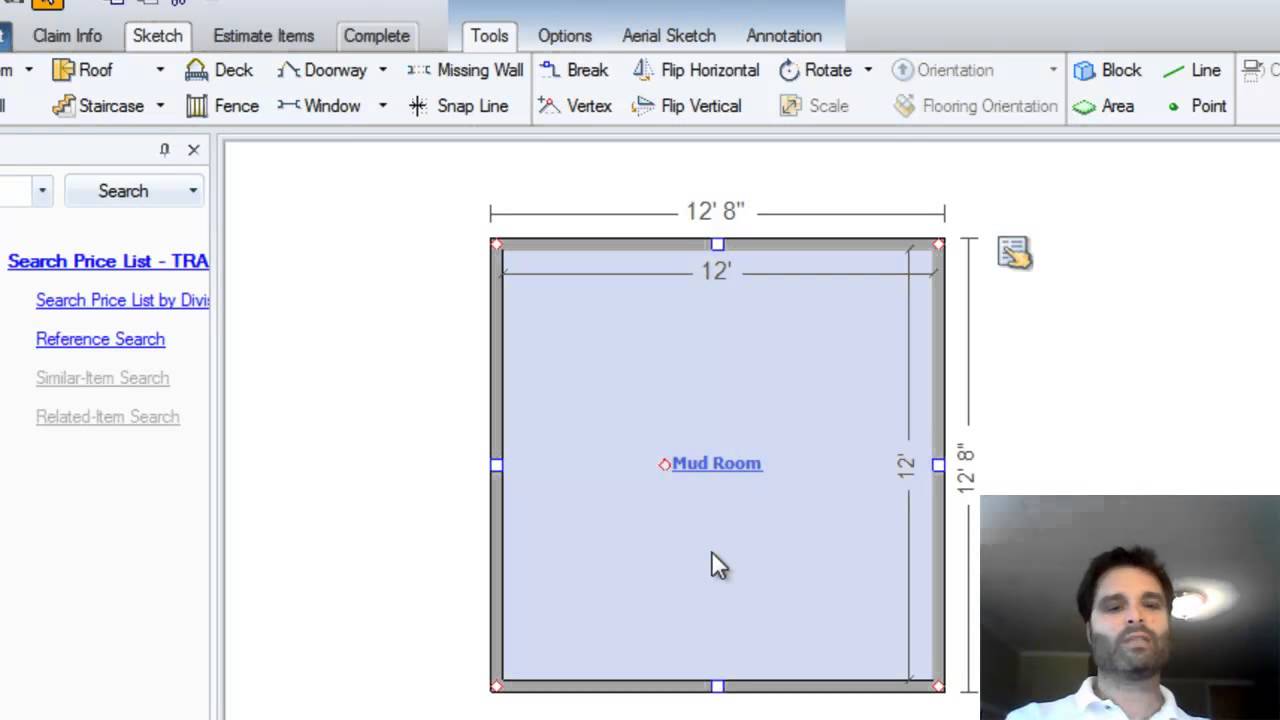Screen dimensions: 1280x720
Task: Open Reference Search
Action: pos(100,339)
